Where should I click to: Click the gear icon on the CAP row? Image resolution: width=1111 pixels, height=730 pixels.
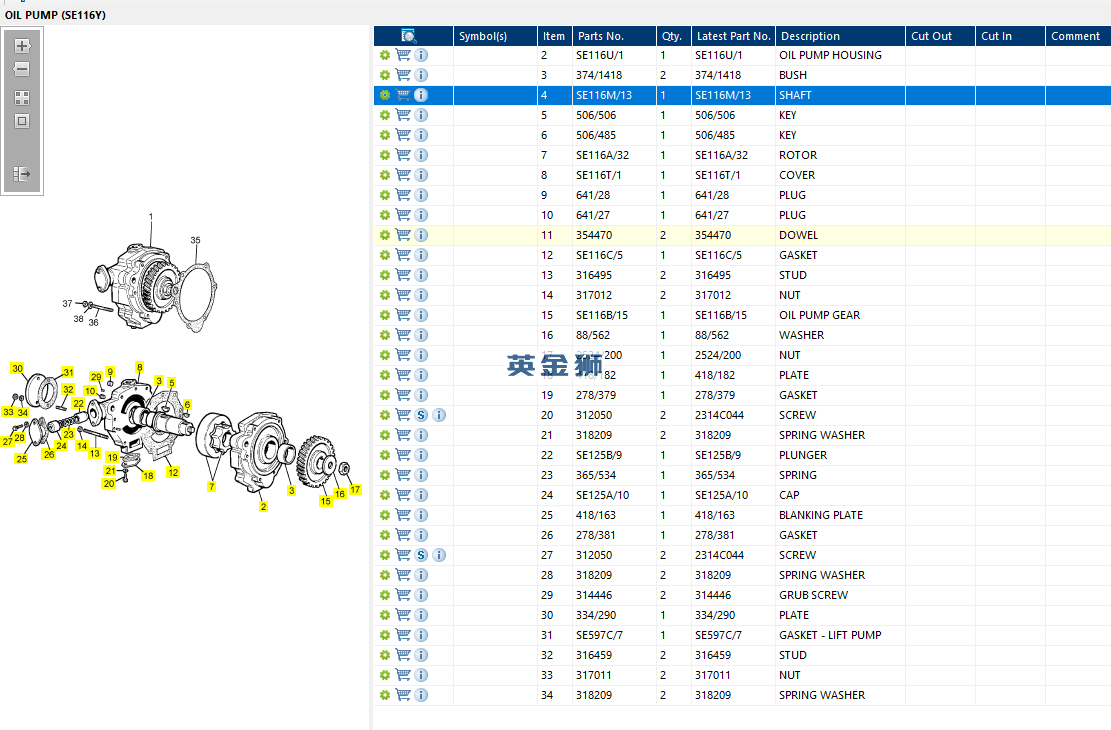(x=385, y=495)
